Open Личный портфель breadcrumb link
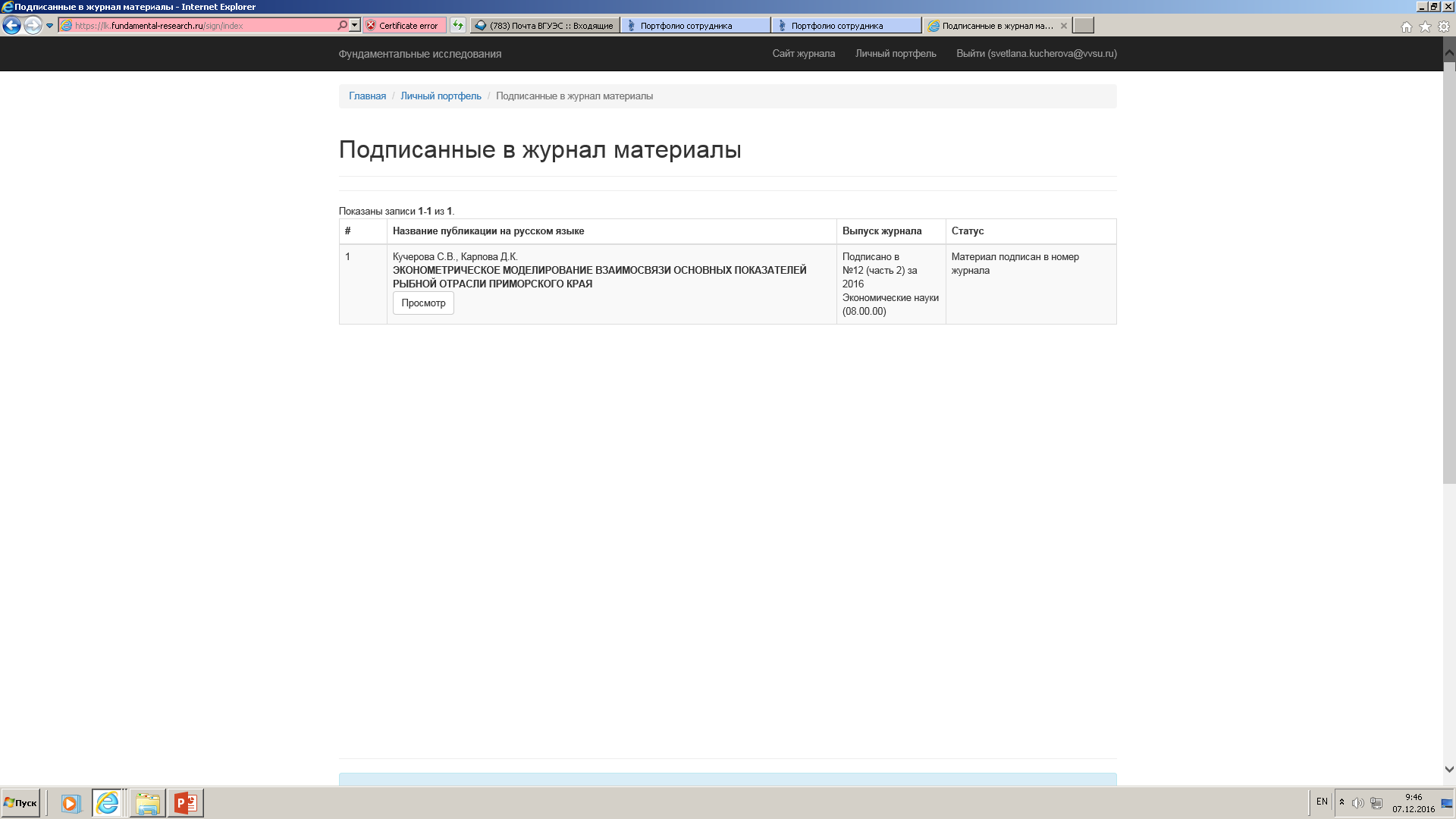 click(441, 96)
